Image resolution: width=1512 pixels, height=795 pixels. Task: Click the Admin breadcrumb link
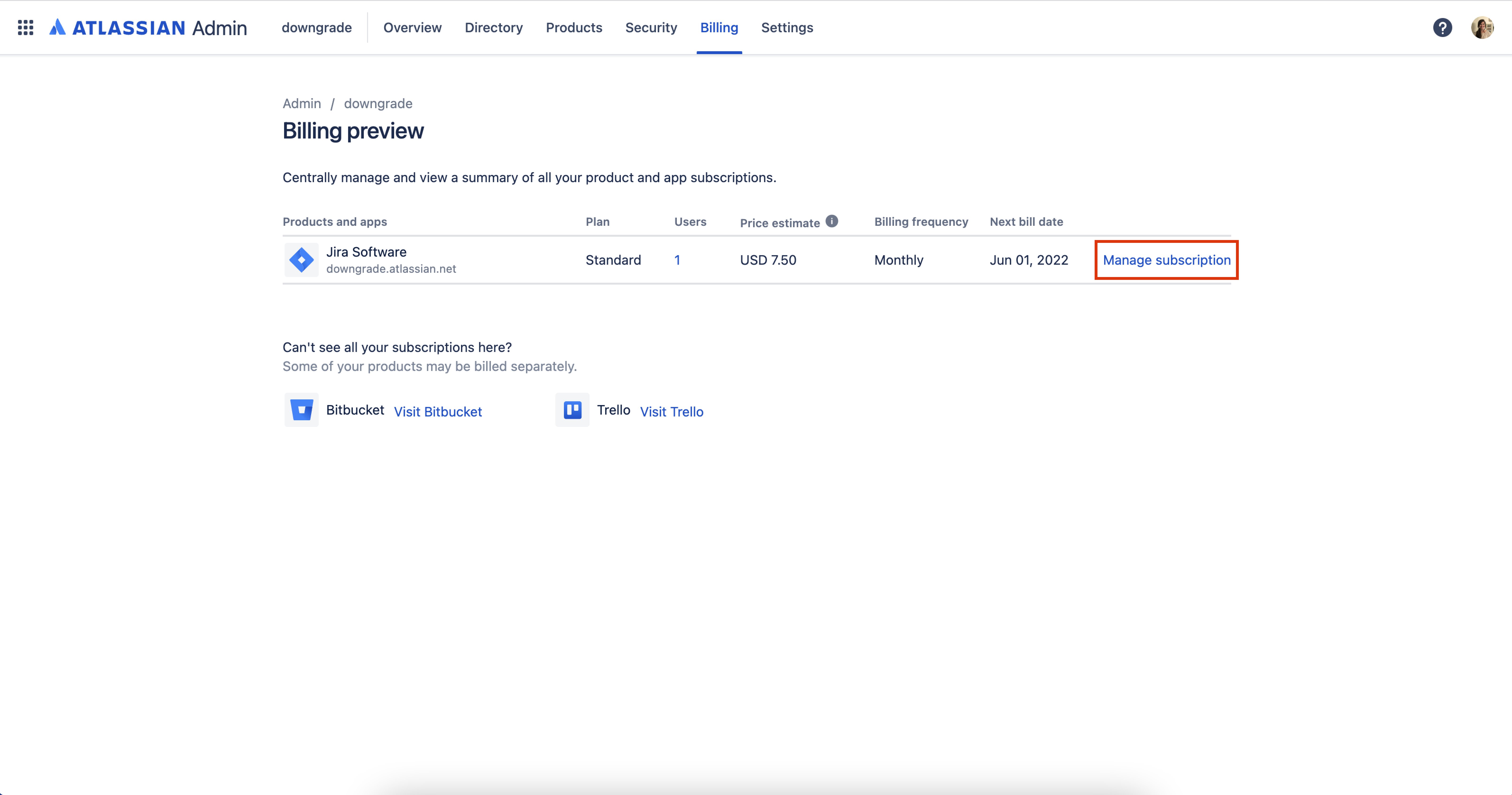pyautogui.click(x=302, y=103)
